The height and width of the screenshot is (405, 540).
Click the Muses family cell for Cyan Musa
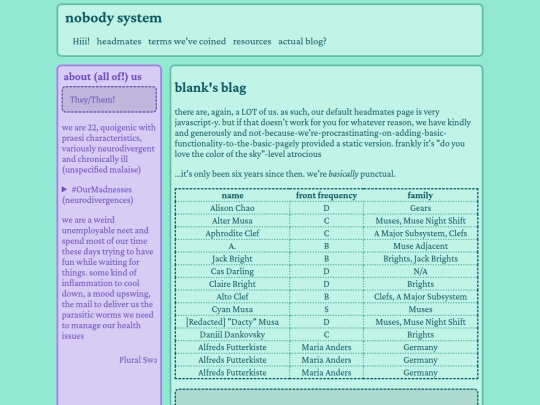click(x=420, y=309)
